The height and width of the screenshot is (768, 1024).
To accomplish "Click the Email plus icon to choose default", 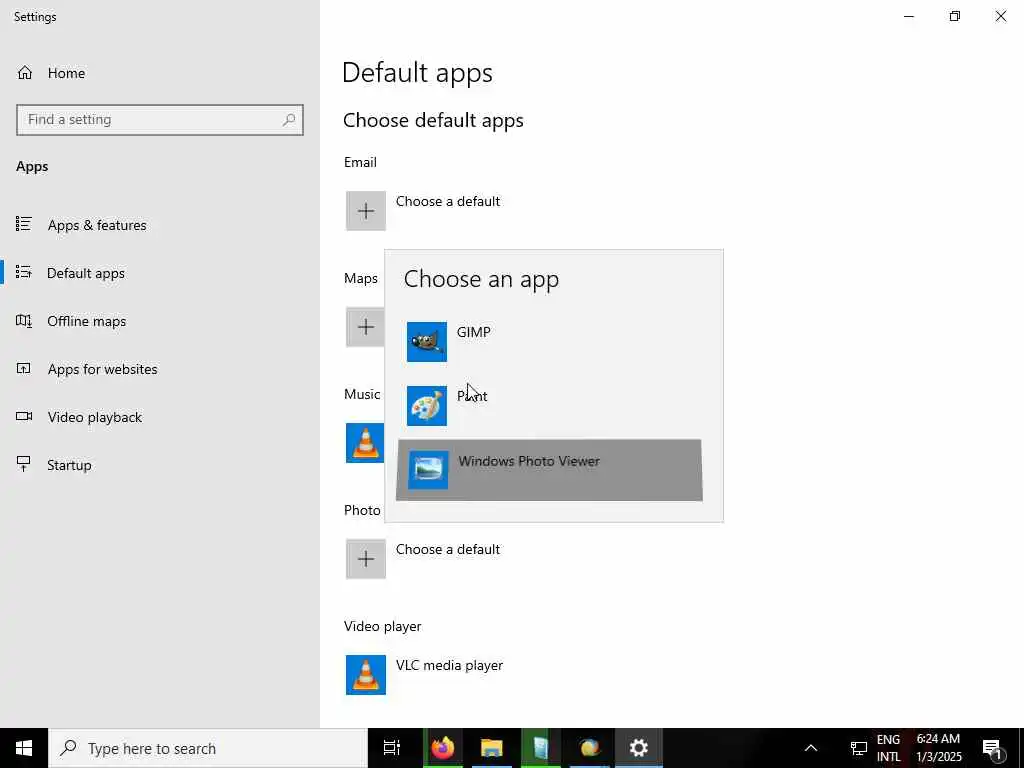I will 366,211.
